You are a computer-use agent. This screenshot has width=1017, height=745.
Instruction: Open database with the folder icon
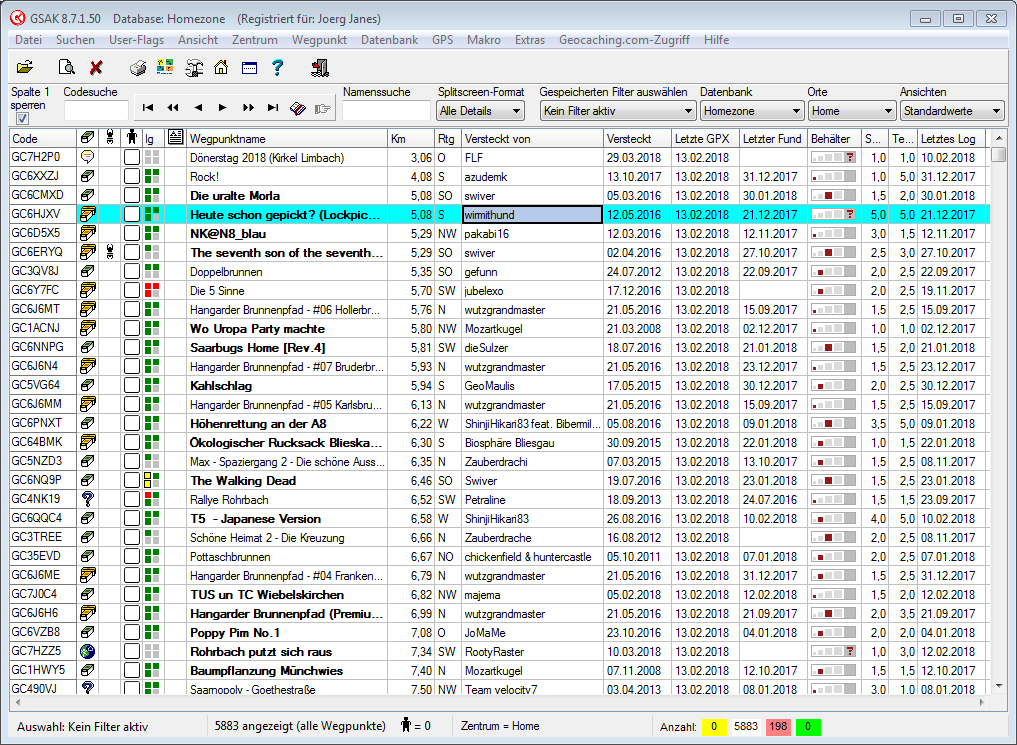[x=25, y=67]
